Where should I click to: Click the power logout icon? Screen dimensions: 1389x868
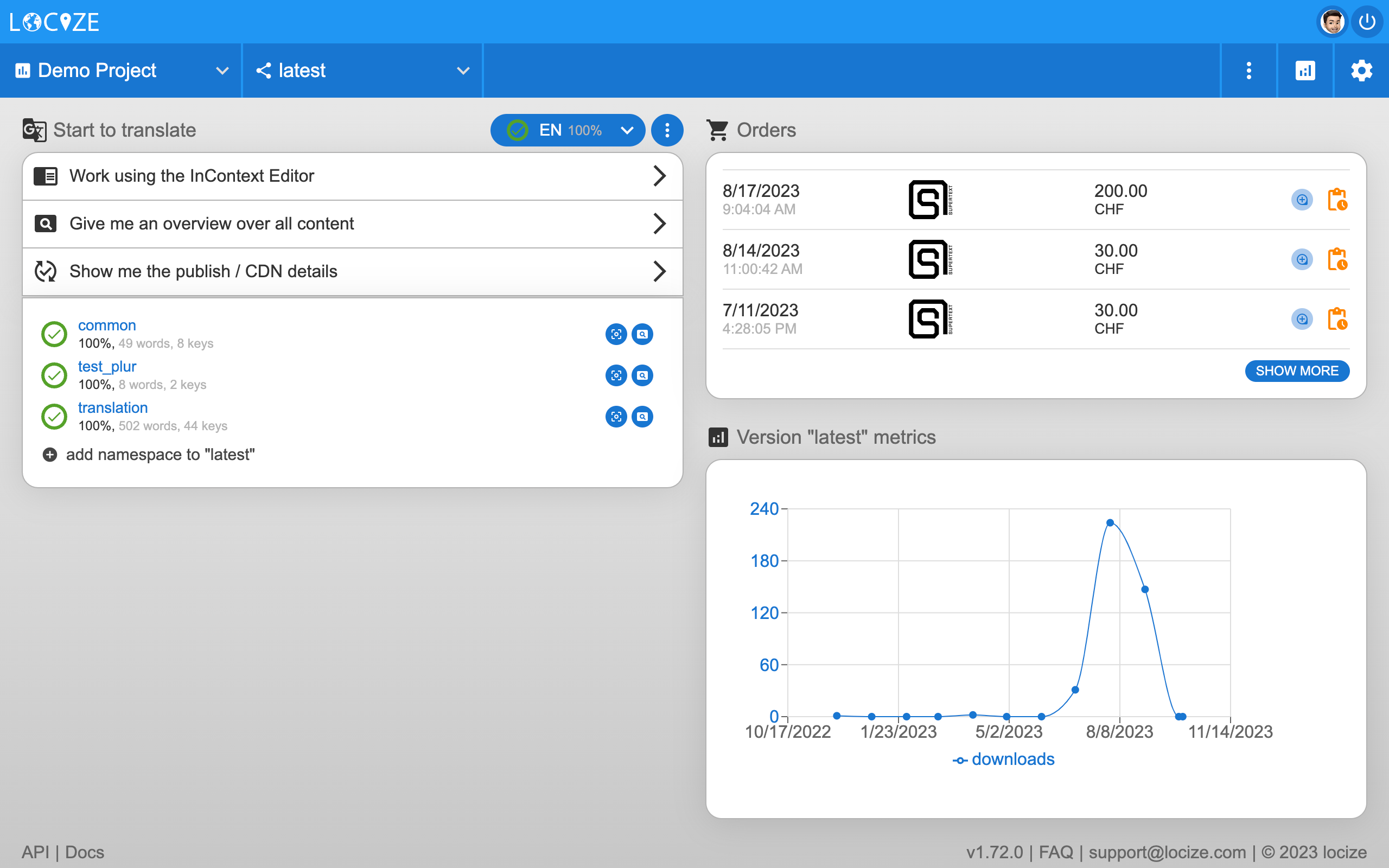tap(1367, 22)
